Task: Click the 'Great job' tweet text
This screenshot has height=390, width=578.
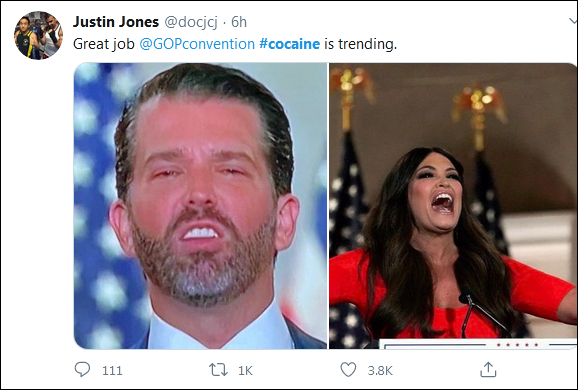Action: (104, 44)
